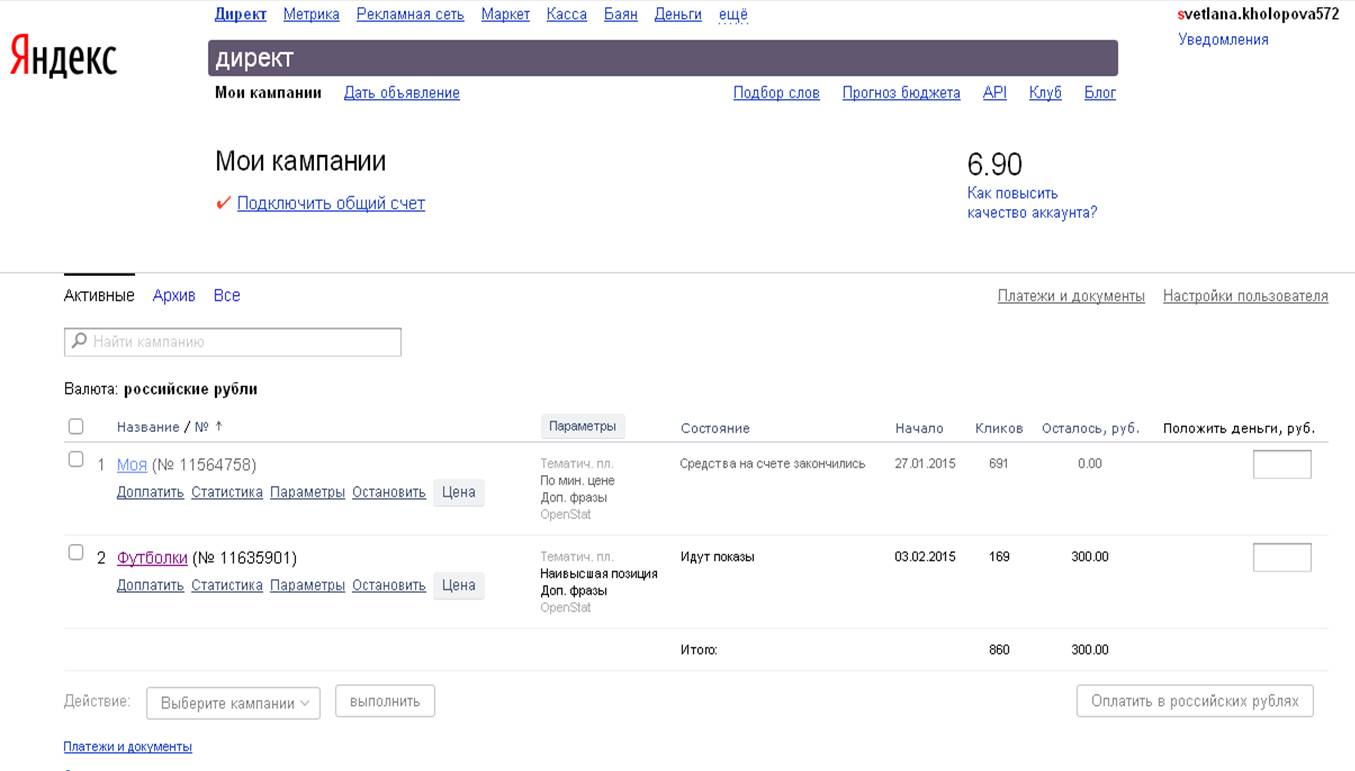Image resolution: width=1355 pixels, height=771 pixels.
Task: Click the red checkmark near Подключить общий счет
Action: click(x=223, y=204)
